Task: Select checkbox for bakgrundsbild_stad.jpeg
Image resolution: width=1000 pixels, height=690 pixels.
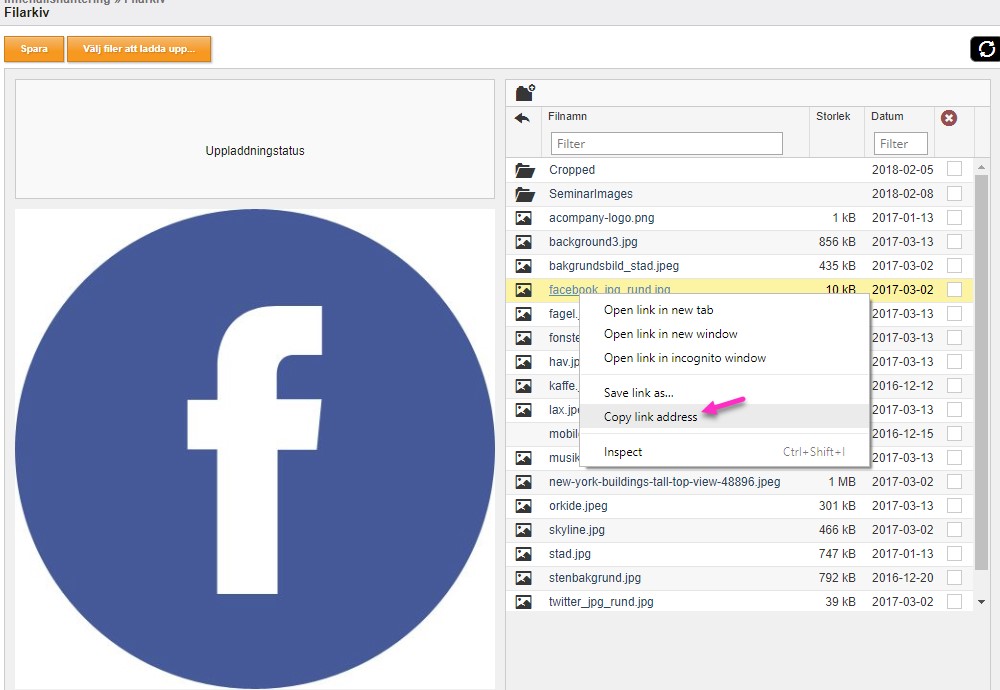Action: tap(955, 265)
